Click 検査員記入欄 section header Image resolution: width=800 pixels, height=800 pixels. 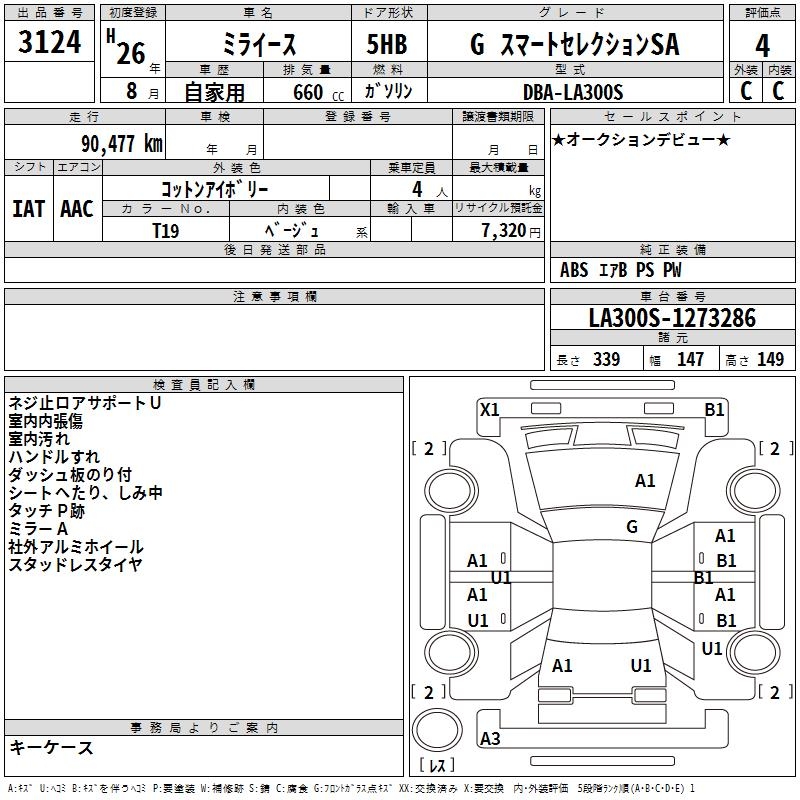[x=204, y=385]
